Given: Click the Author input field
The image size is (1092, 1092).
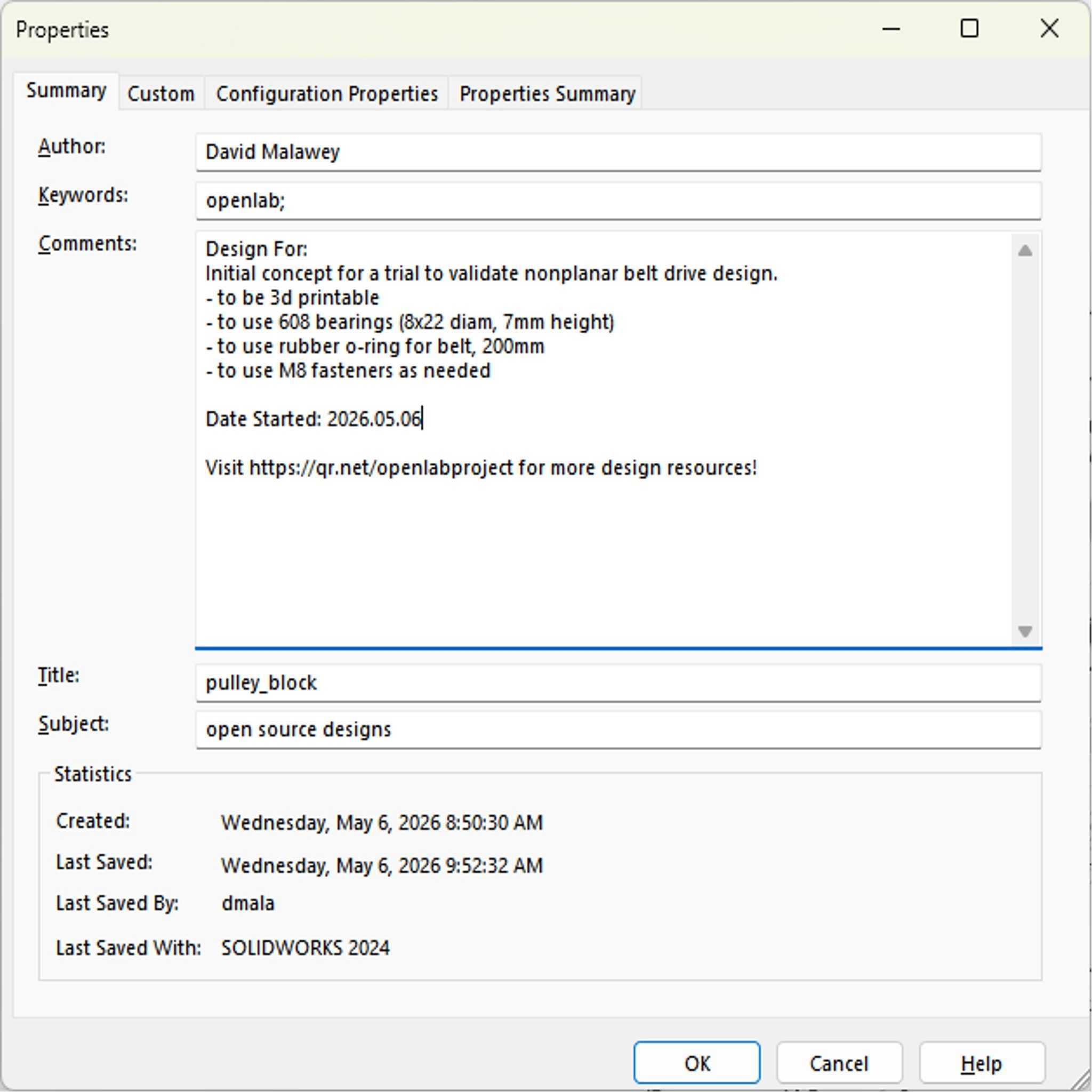Looking at the screenshot, I should coord(619,152).
